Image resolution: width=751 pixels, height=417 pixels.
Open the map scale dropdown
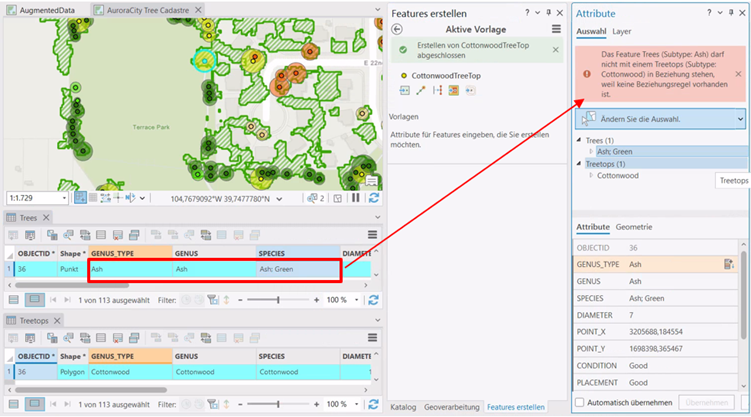(64, 198)
